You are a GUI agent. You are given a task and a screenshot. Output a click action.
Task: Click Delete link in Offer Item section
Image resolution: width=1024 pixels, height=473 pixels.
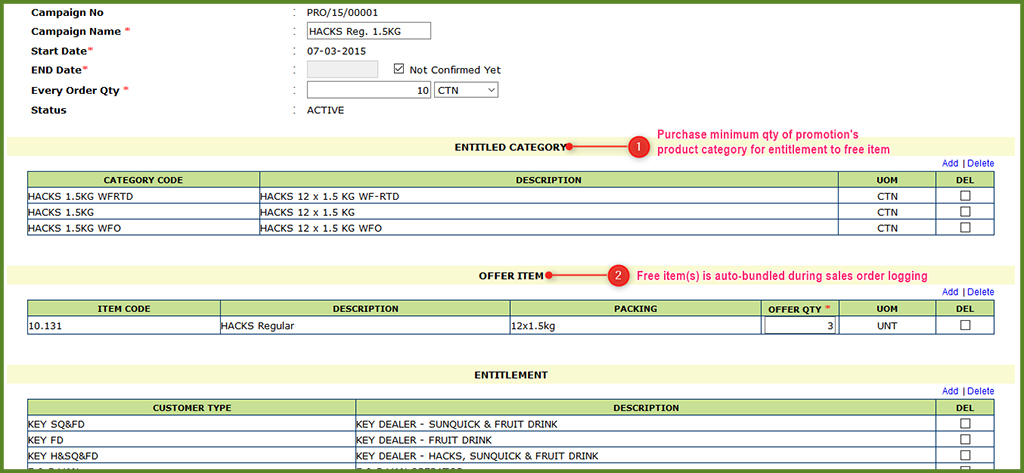(x=981, y=292)
